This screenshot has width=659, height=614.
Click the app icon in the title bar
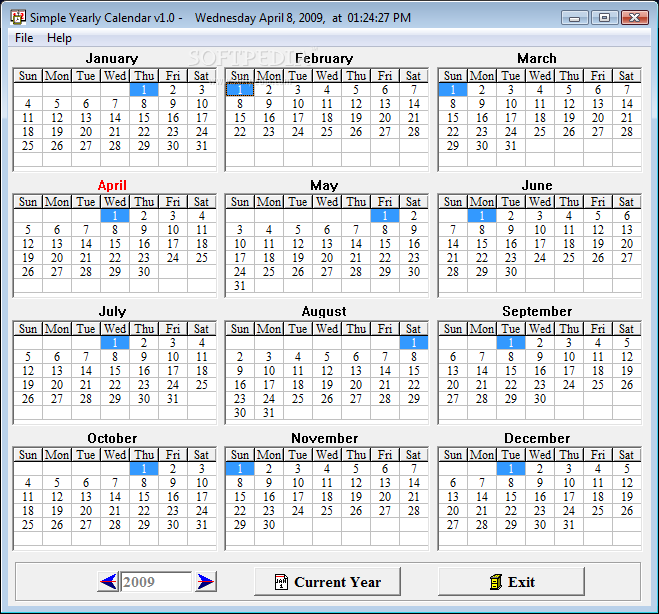(x=18, y=17)
